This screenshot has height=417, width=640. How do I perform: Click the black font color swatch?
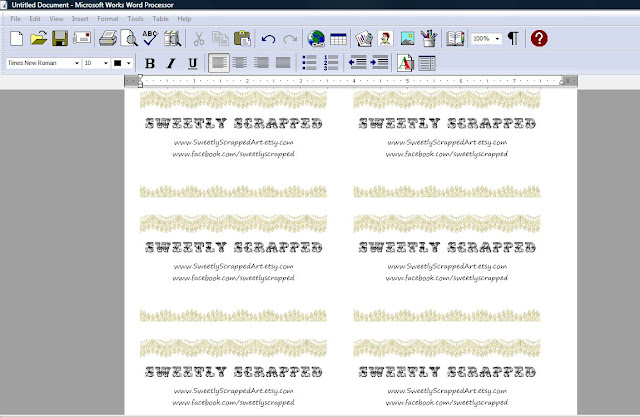click(x=118, y=63)
